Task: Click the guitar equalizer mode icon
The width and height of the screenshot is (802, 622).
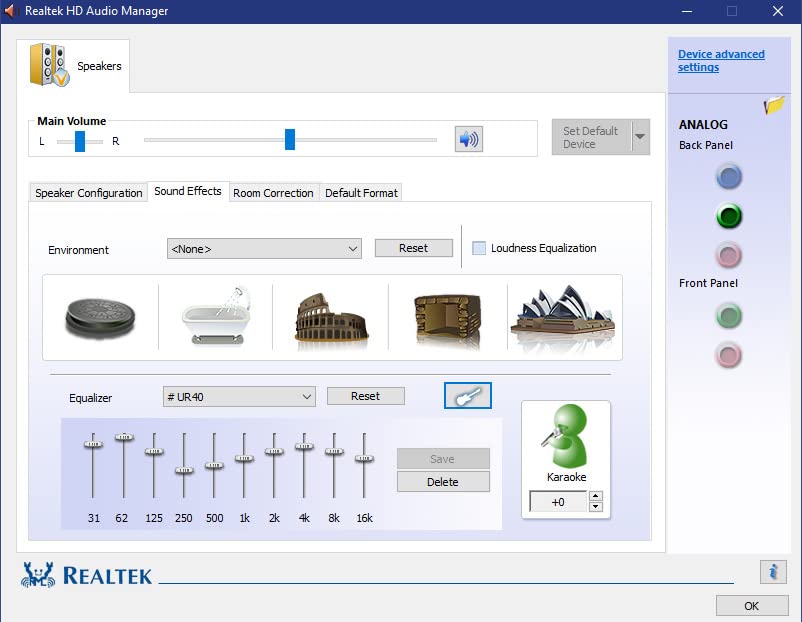Action: coord(467,395)
